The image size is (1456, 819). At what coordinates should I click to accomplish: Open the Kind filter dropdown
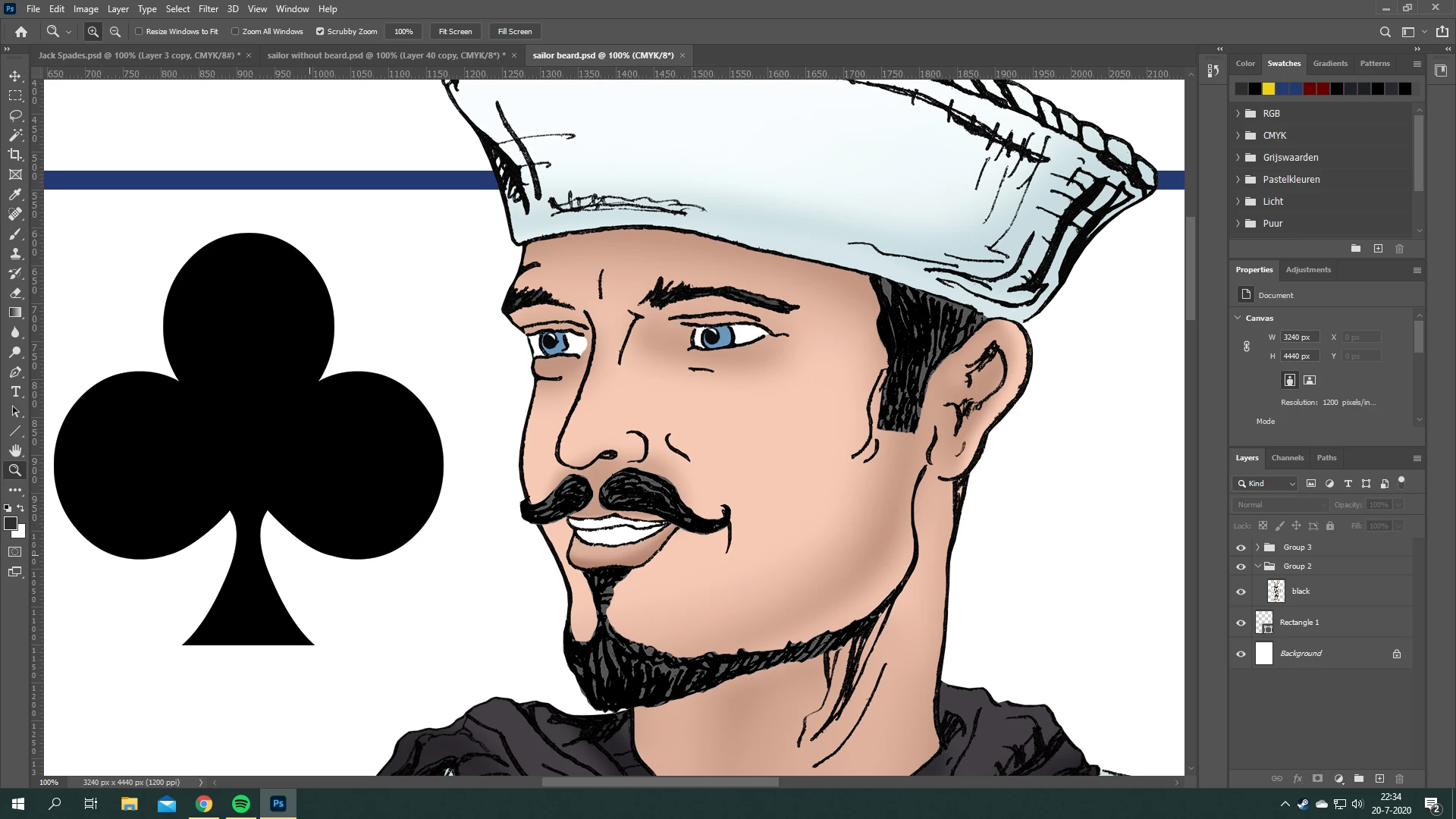tap(1265, 484)
